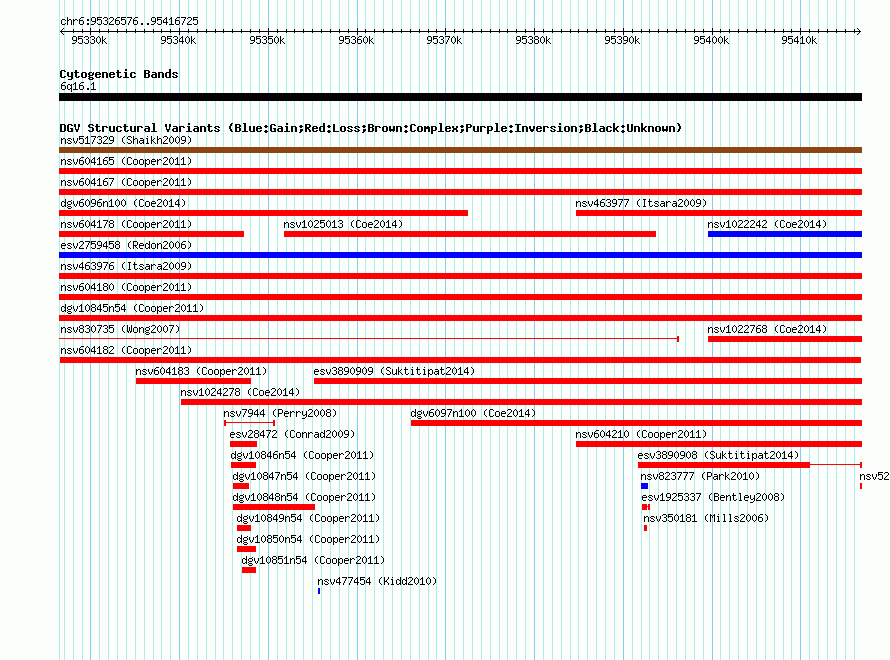
Task: Click dgv10850n54 (Cooper2011) label
Action: coord(308,539)
